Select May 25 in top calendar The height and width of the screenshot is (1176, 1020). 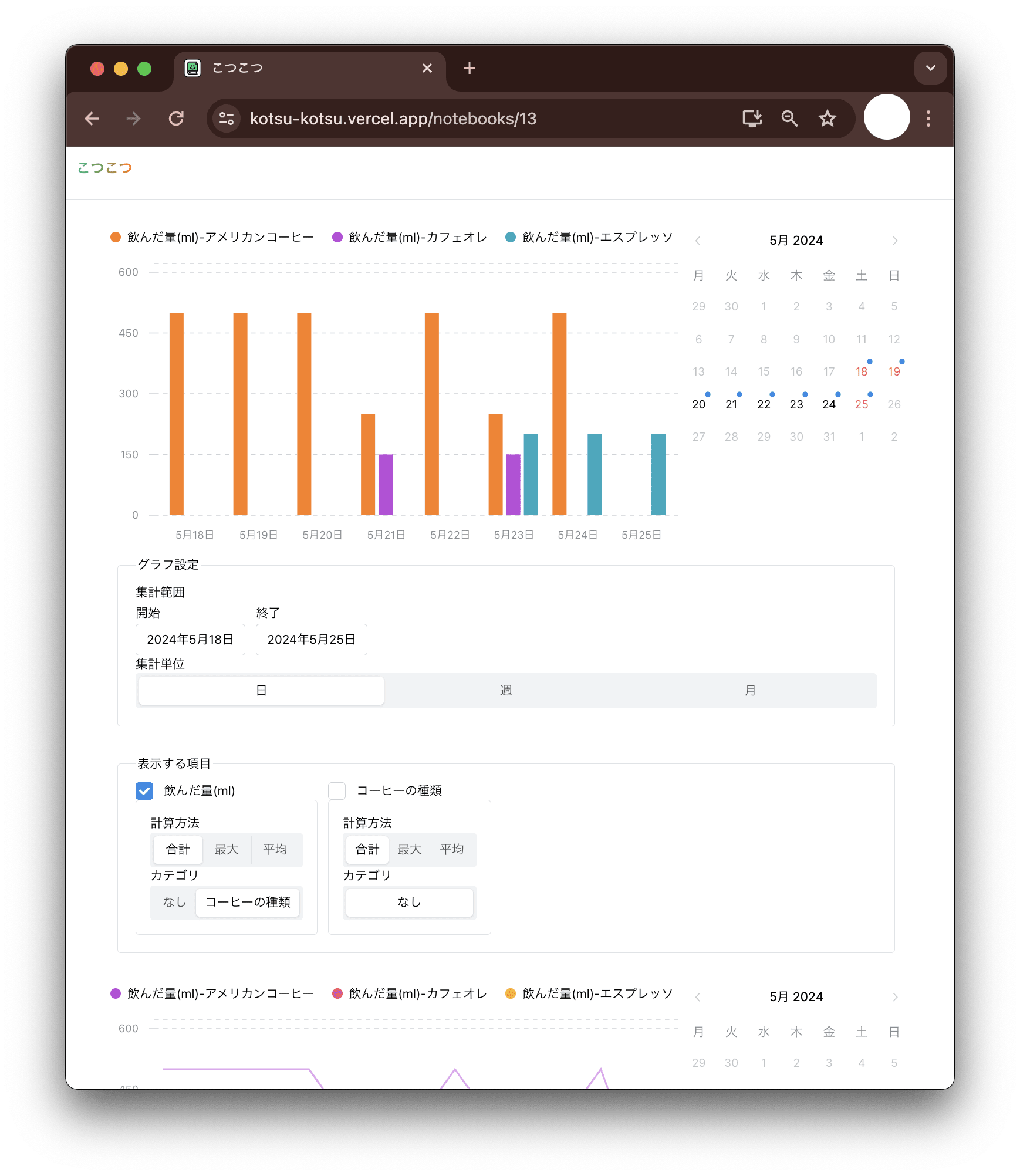pyautogui.click(x=861, y=404)
